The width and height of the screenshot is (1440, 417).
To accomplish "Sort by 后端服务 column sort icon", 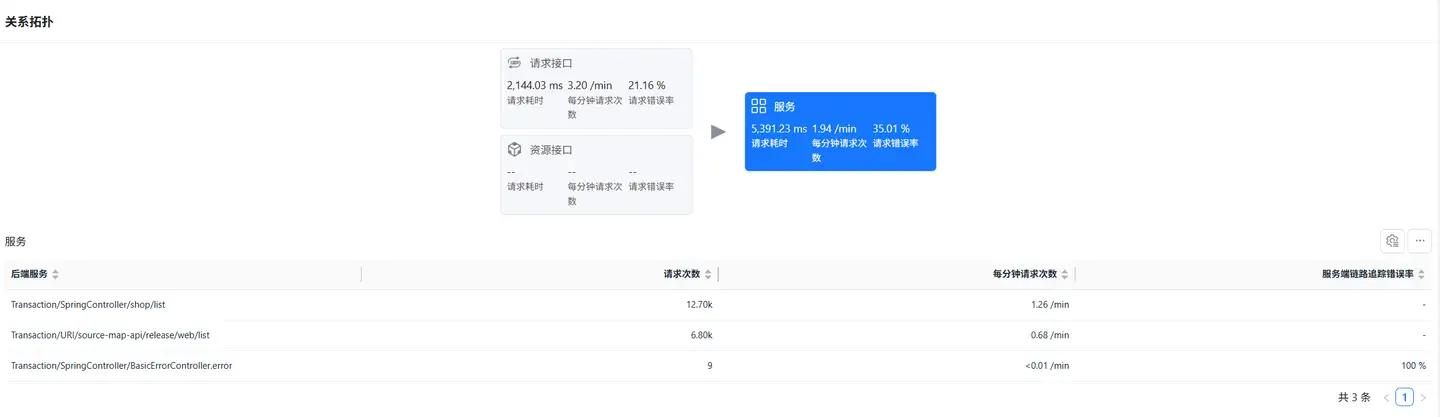I will tap(56, 275).
